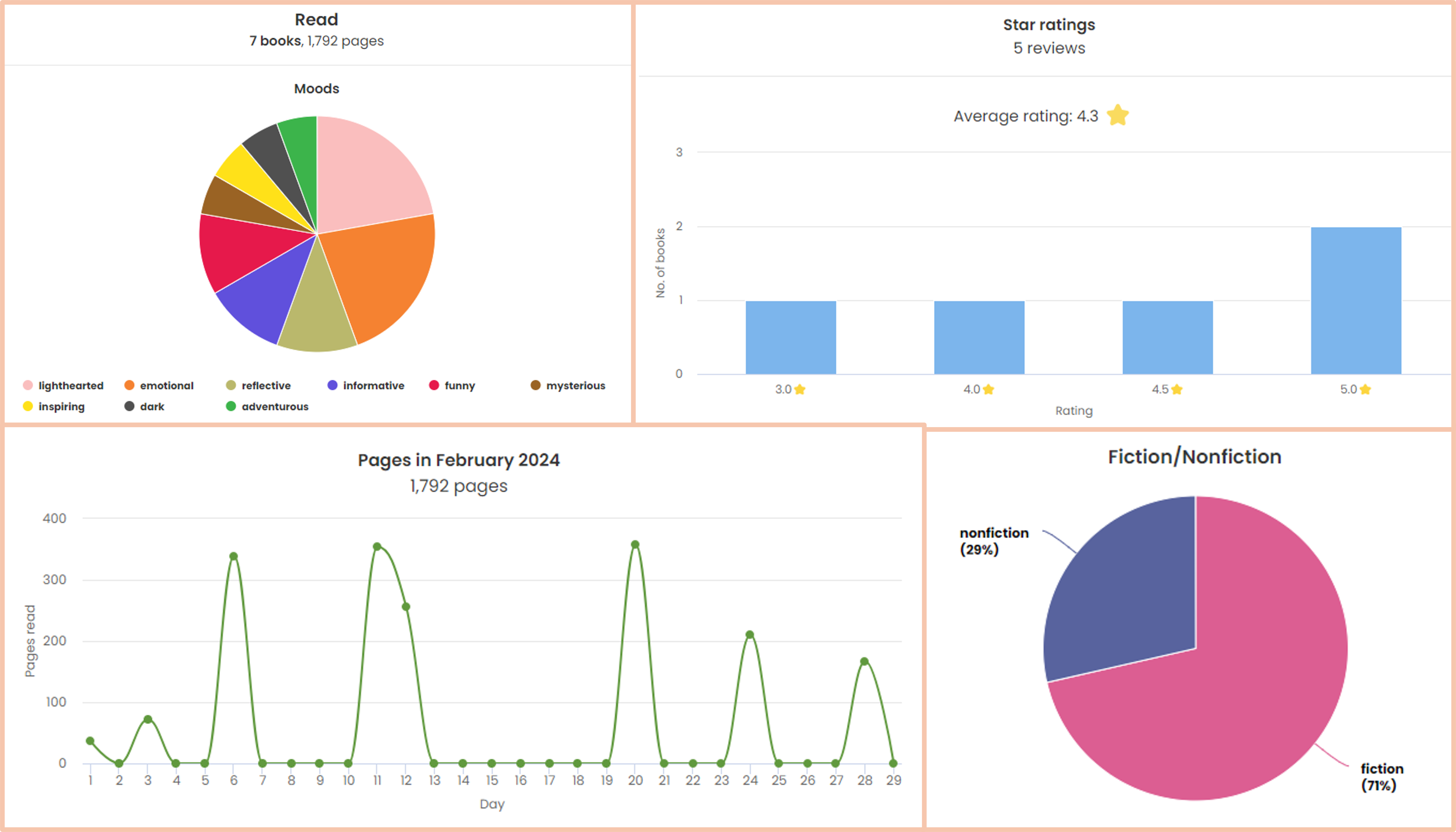The image size is (1456, 832).
Task: Click the 3.0 star rating bar
Action: [791, 337]
